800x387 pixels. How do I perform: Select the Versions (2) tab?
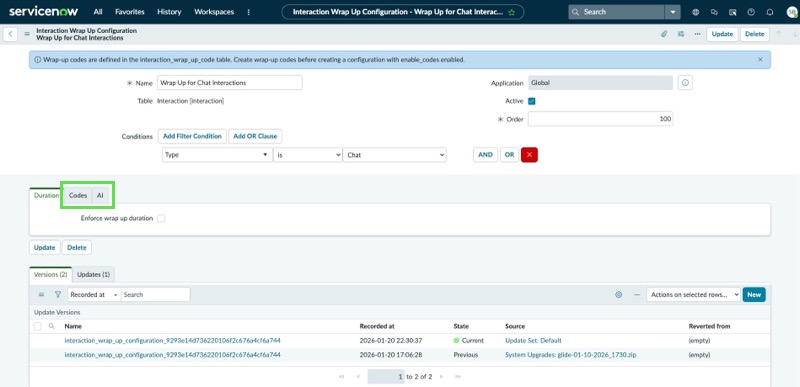click(51, 274)
